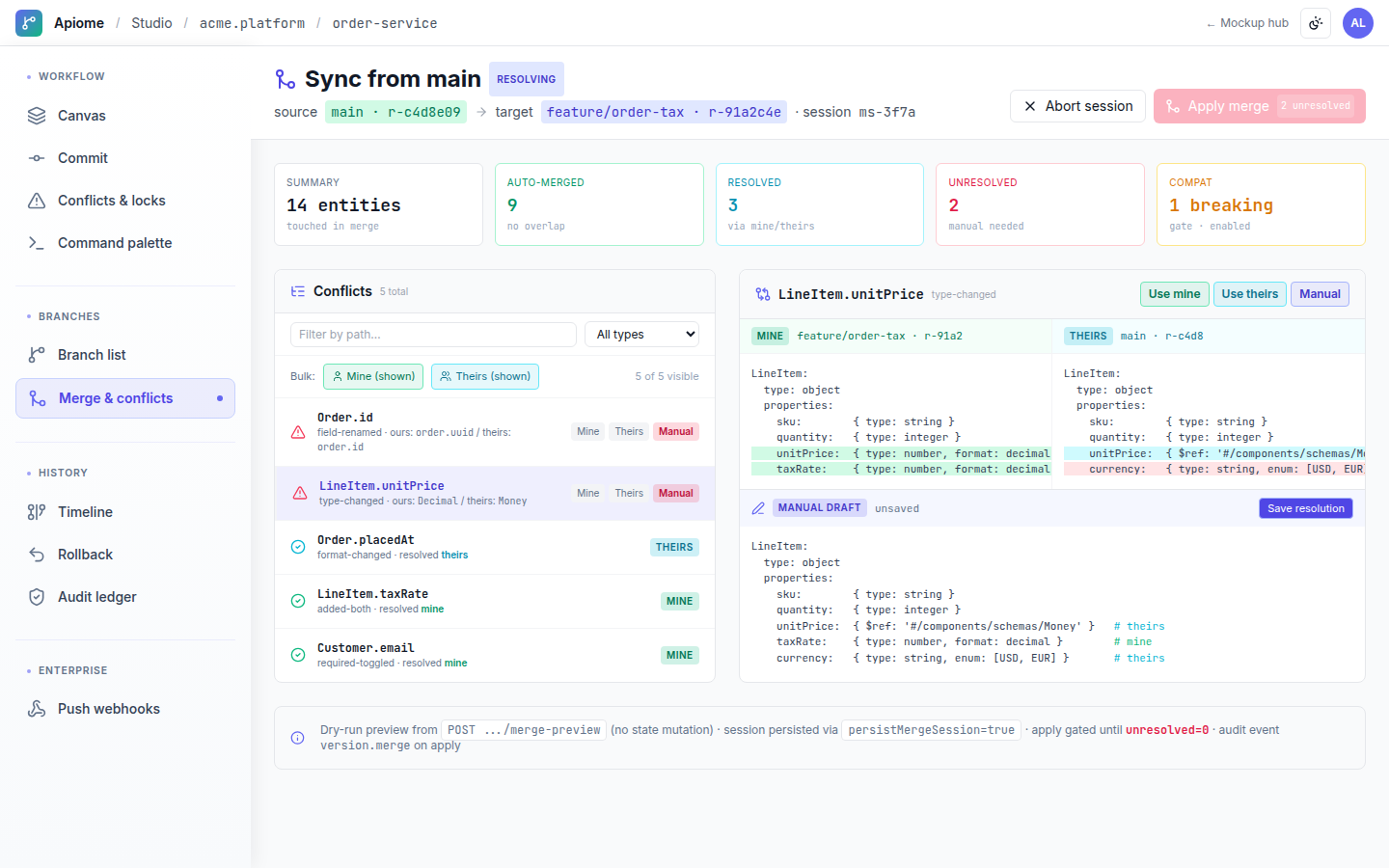Click the warning icon on LineItem.unitPrice row

coord(300,493)
